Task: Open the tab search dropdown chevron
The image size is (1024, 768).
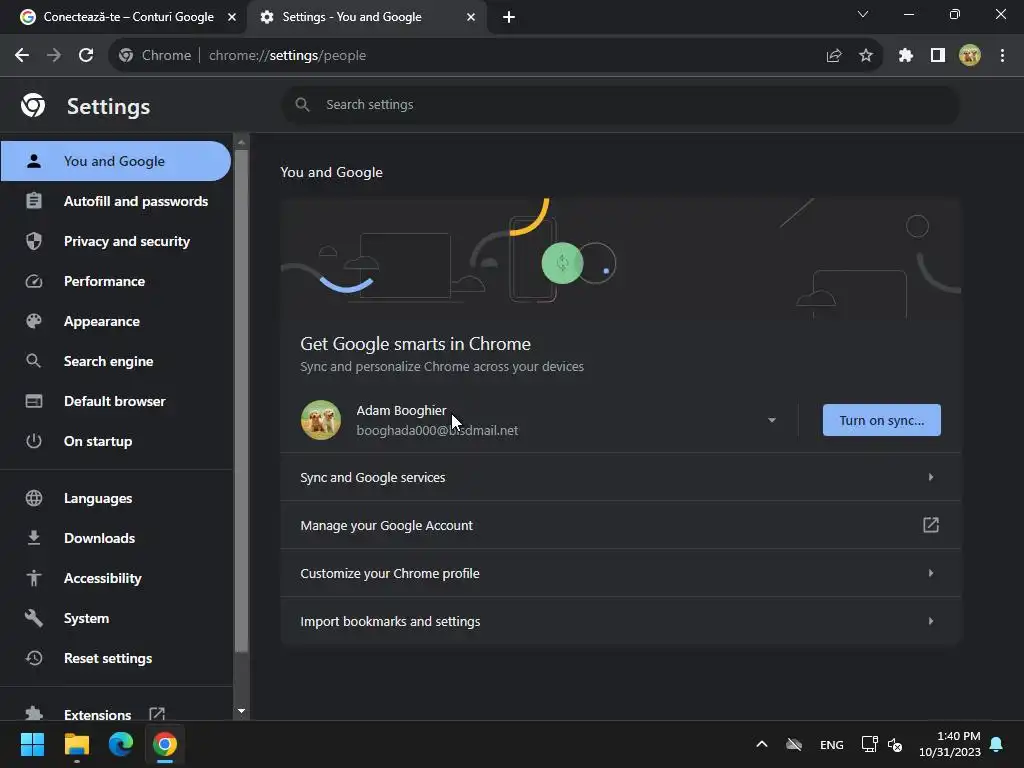Action: point(863,14)
